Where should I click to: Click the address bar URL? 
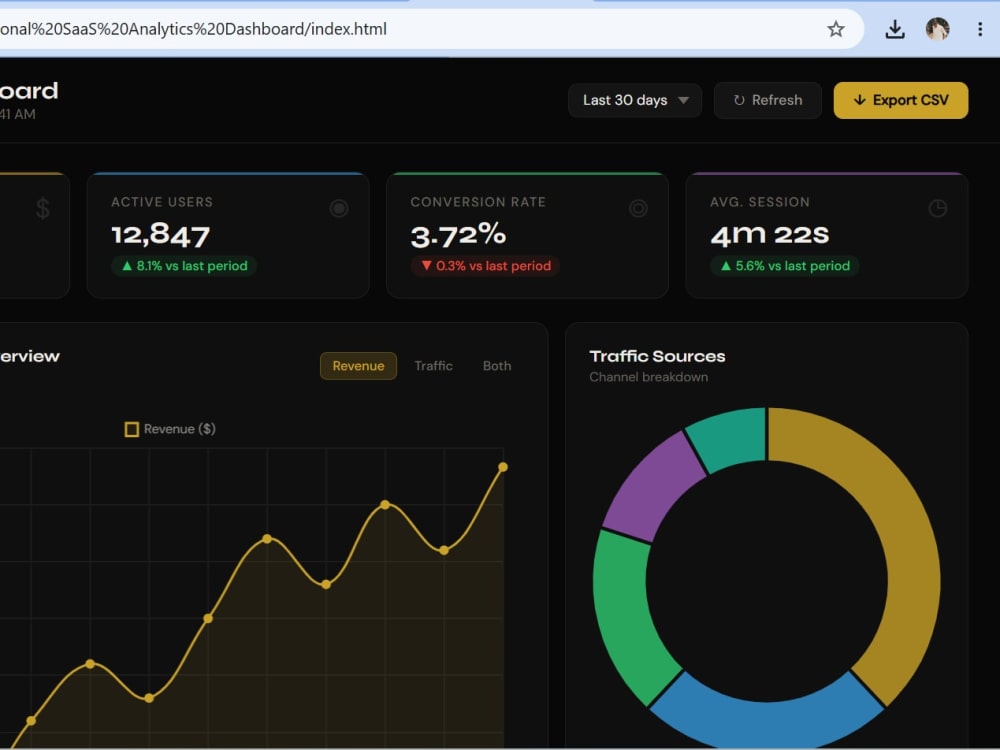point(193,29)
